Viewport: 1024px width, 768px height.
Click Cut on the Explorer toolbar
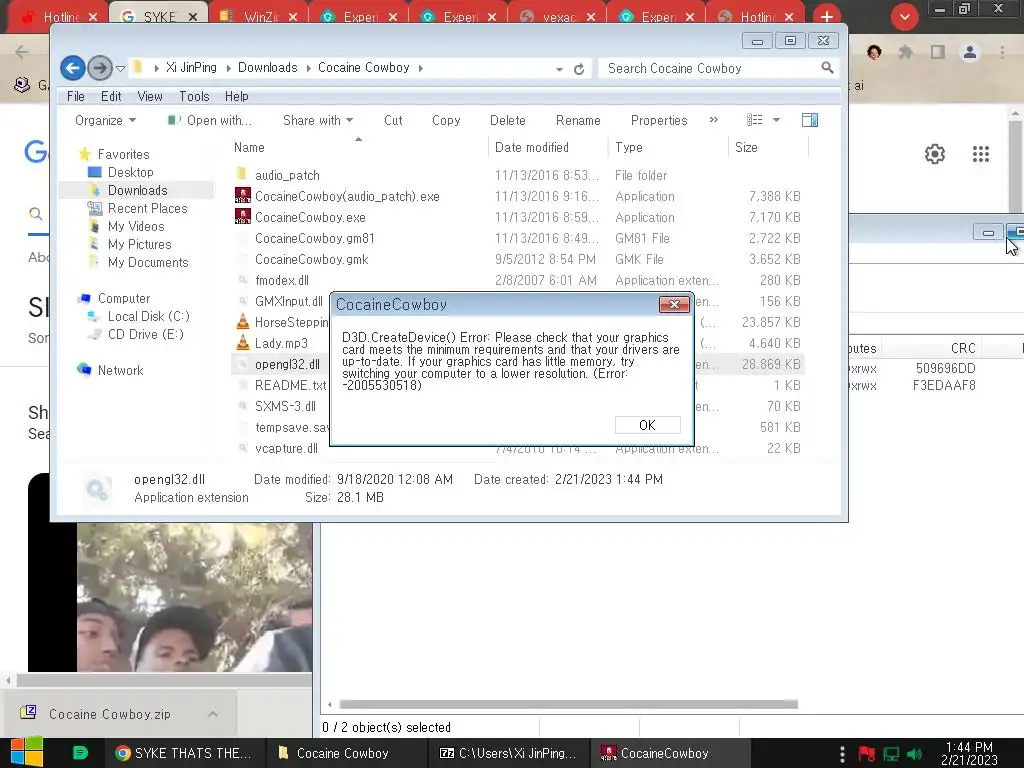pyautogui.click(x=393, y=120)
